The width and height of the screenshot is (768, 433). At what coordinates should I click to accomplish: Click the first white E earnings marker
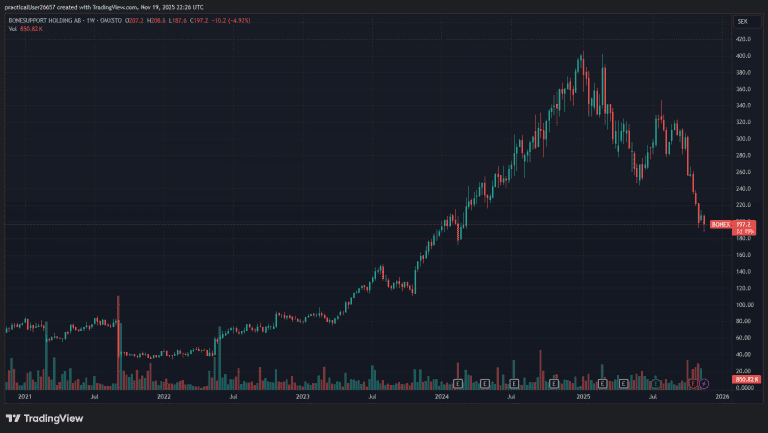coord(458,383)
